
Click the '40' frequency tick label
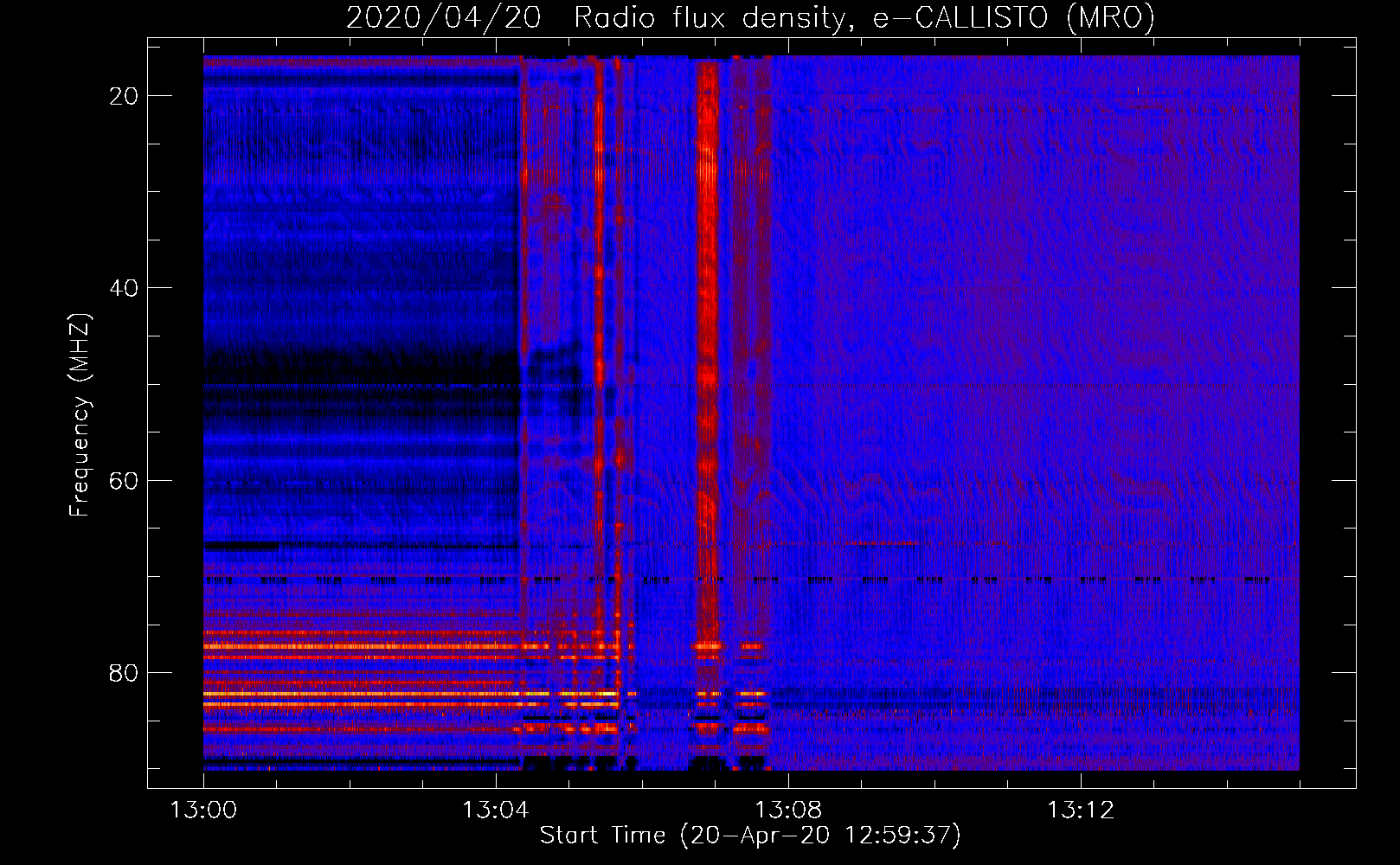click(124, 288)
